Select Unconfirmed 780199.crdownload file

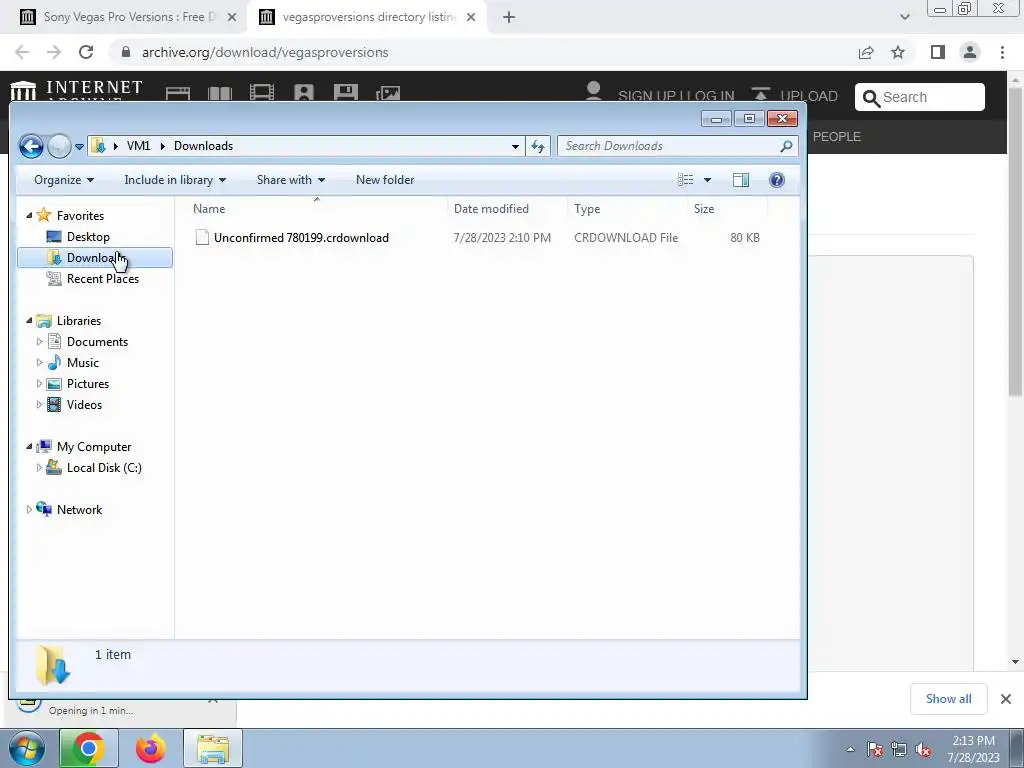(x=301, y=238)
